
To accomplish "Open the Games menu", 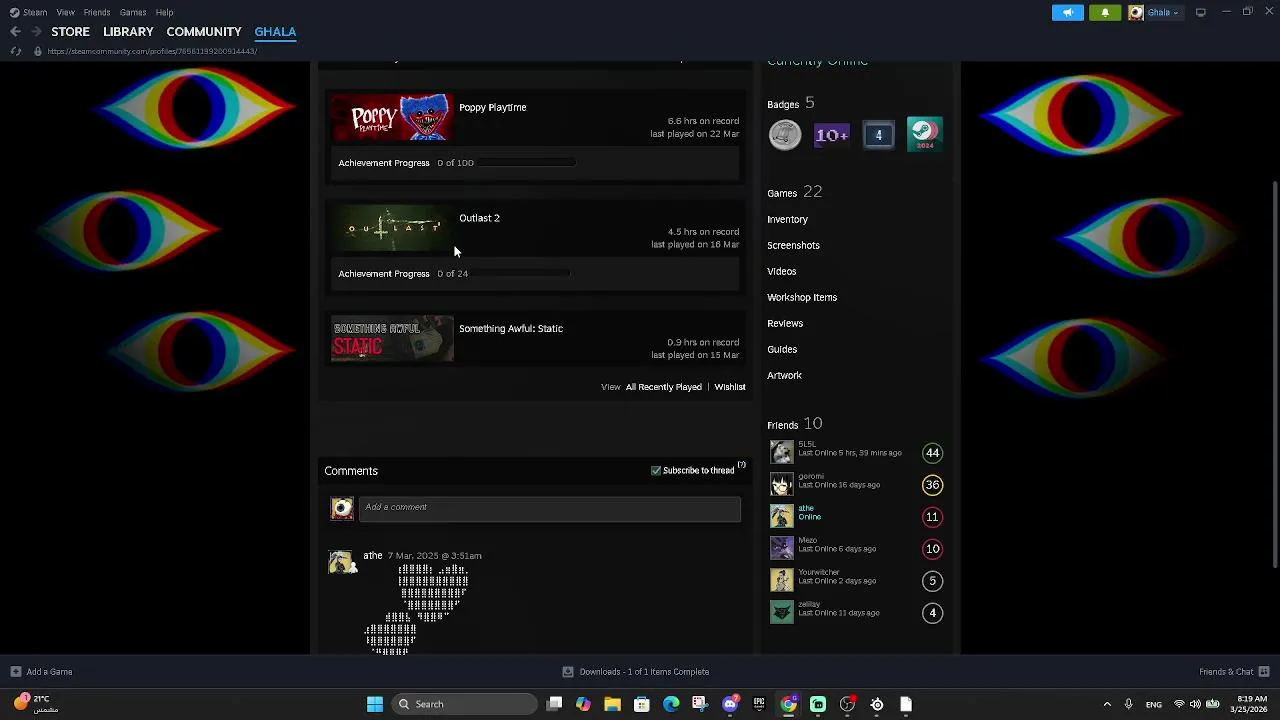I will tap(133, 12).
